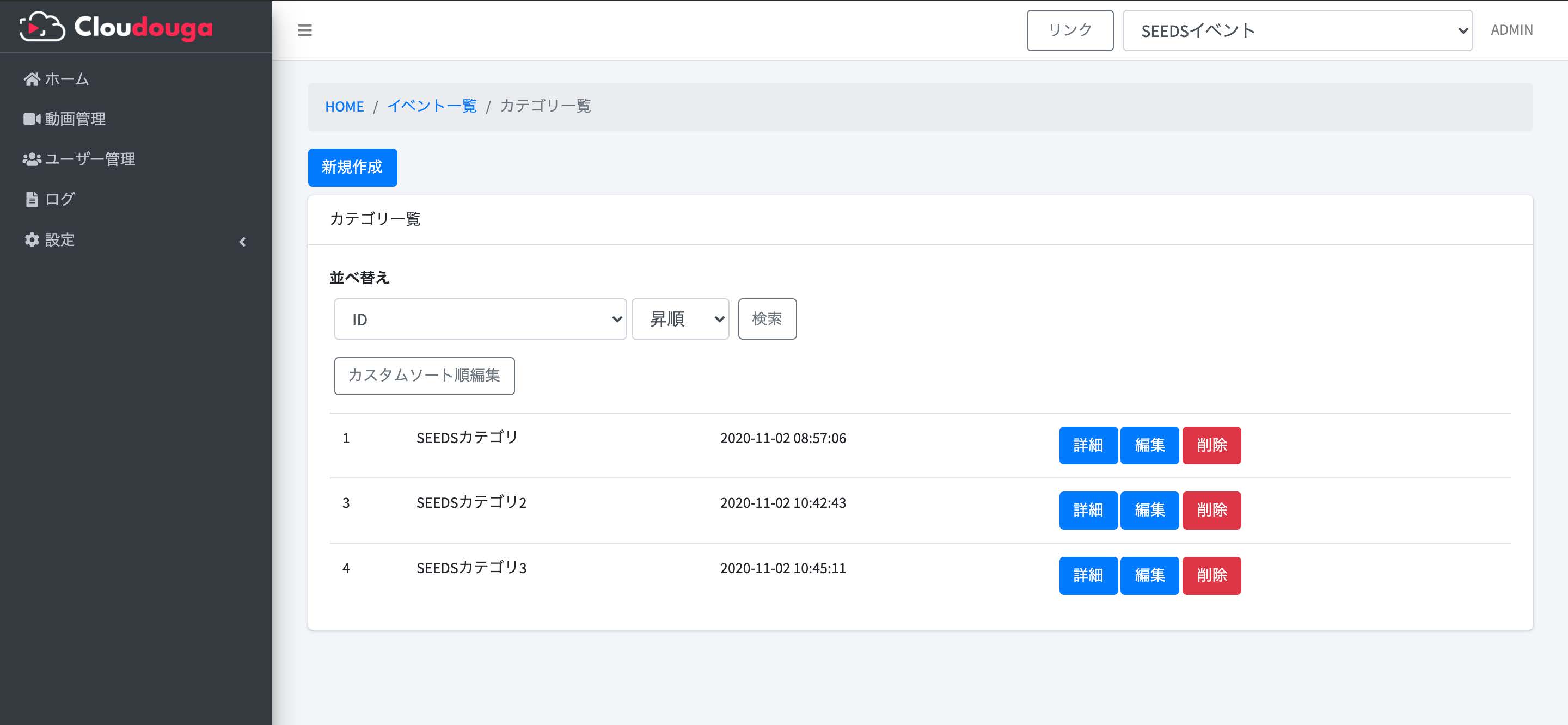The image size is (1568, 725).
Task: Toggle the hamburger sidebar menu icon
Action: click(305, 30)
